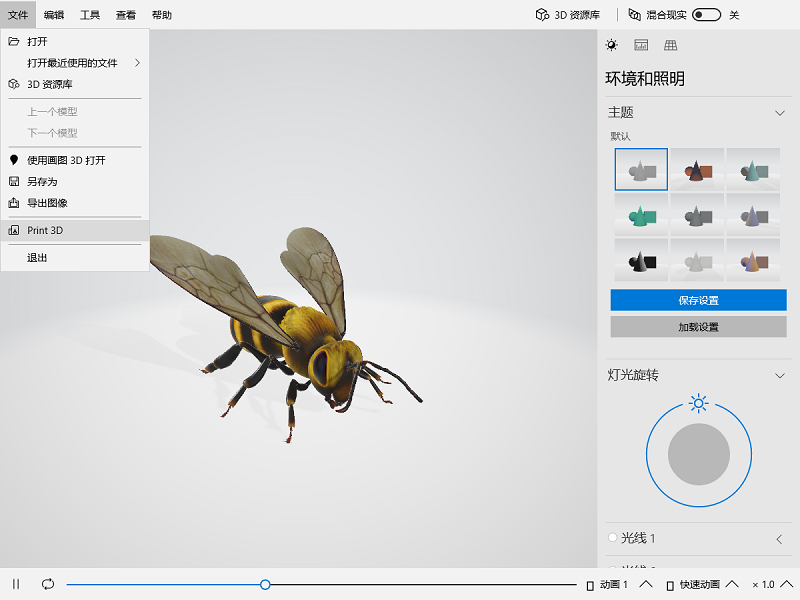Select the default gray theme thumbnail
Screen dimensions: 800x600
[x=641, y=169]
